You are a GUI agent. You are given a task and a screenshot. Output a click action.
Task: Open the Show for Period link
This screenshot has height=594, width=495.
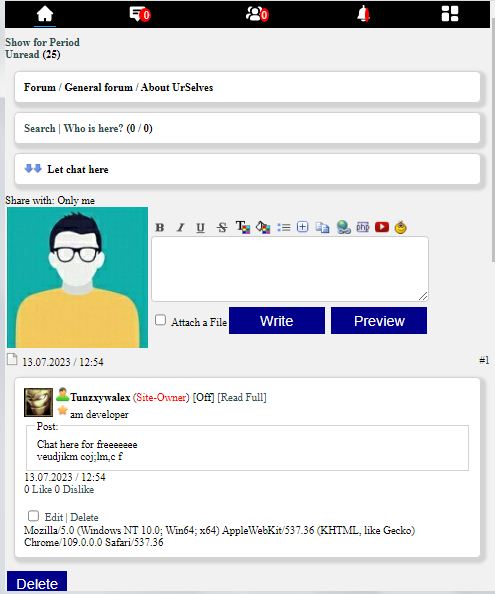[42, 42]
